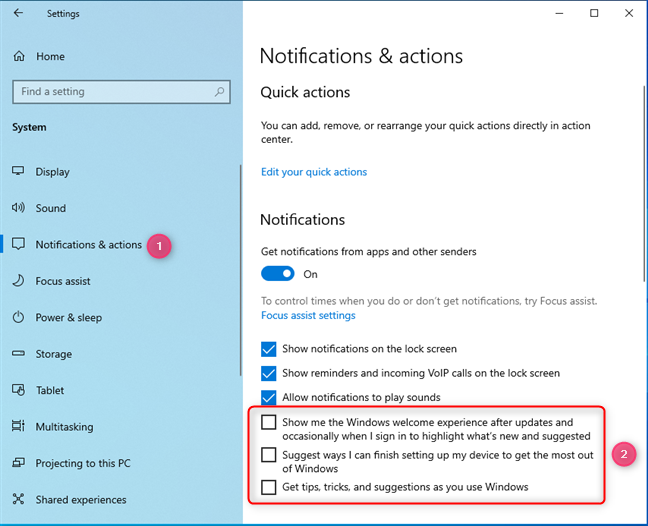Click the Find a setting search box

(122, 92)
